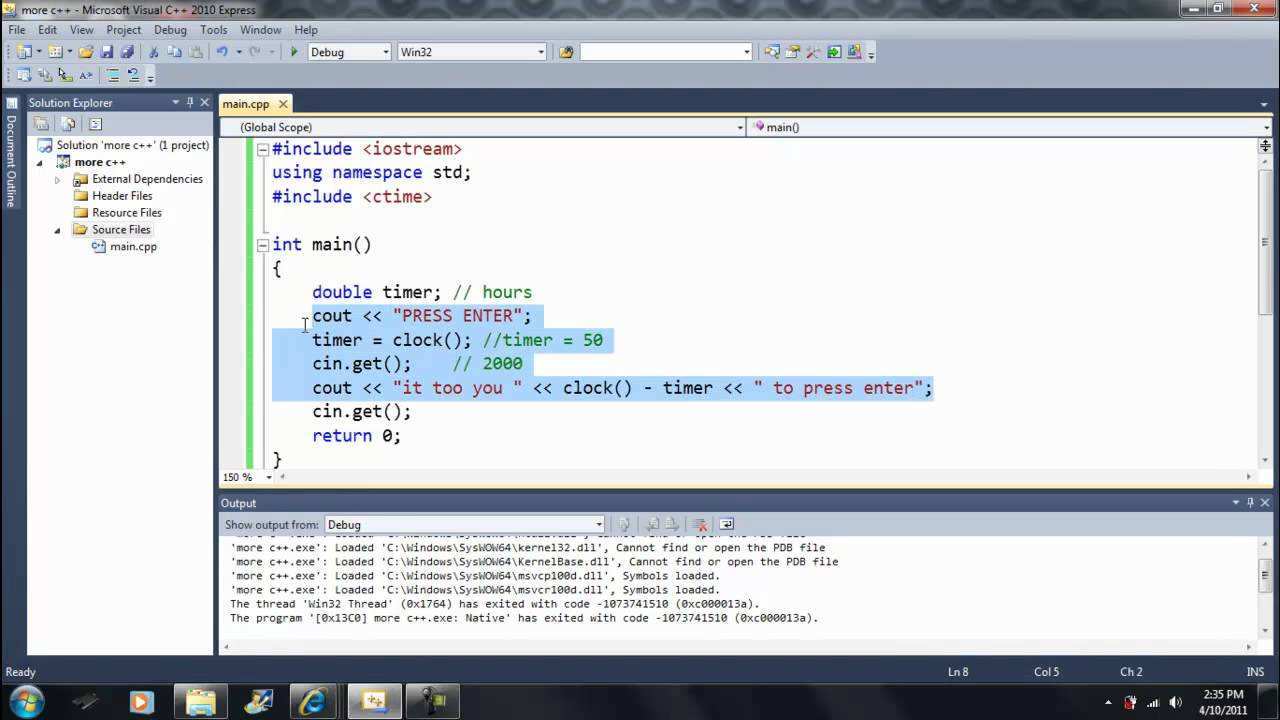Image resolution: width=1280 pixels, height=720 pixels.
Task: Click the Open File folder icon
Action: click(x=86, y=52)
